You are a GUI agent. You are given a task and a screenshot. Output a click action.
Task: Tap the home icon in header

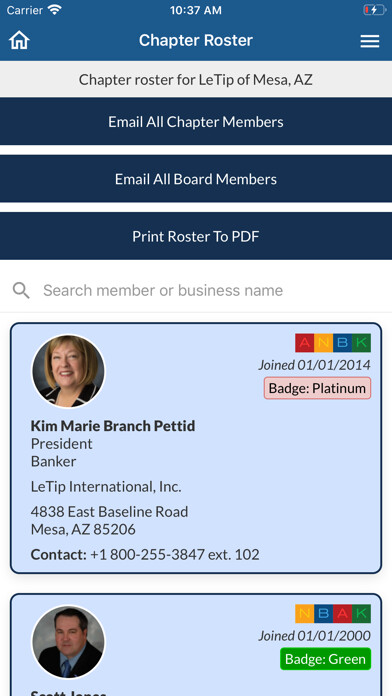(19, 40)
